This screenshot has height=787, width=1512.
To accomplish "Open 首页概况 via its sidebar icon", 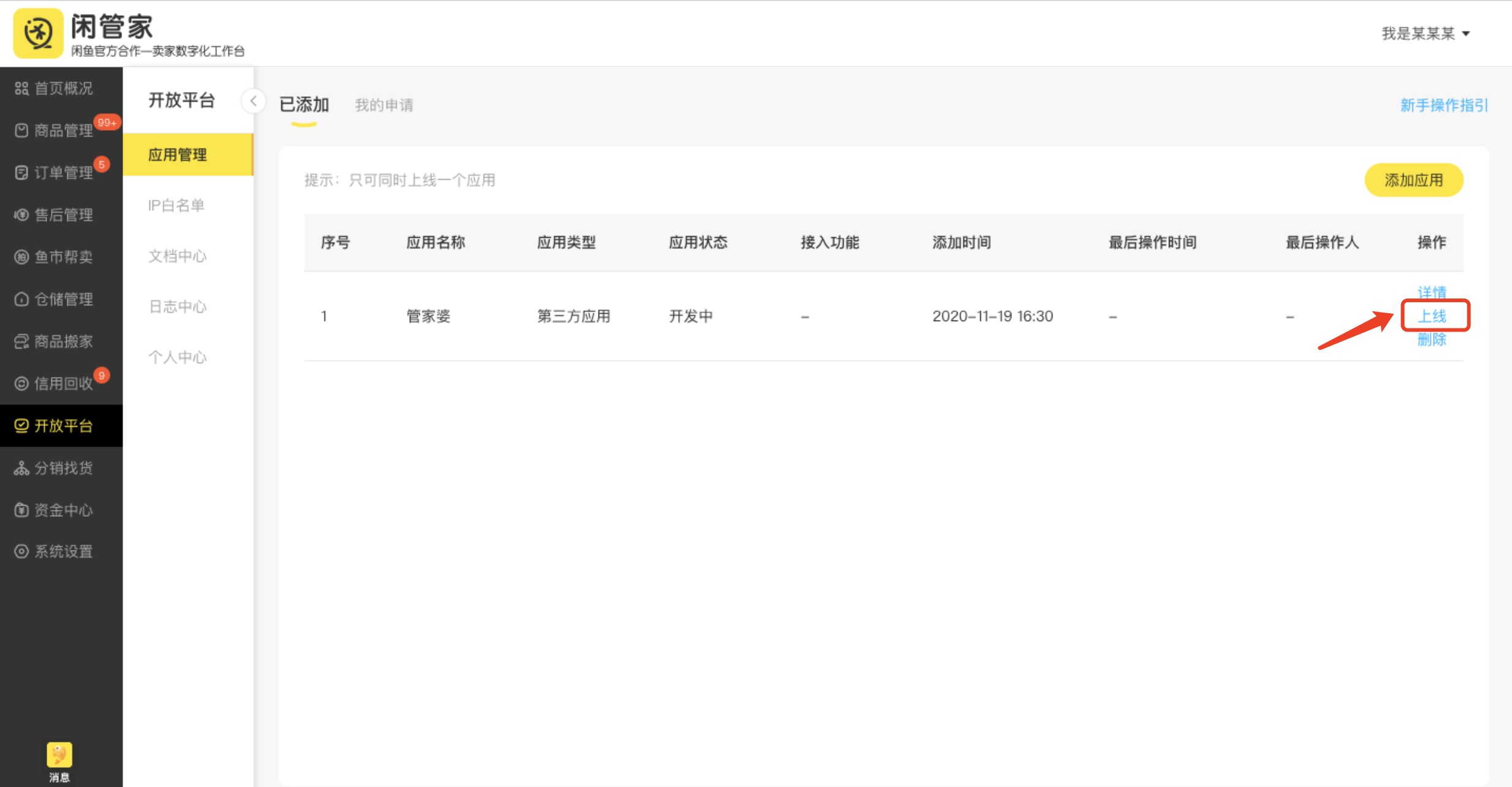I will (21, 88).
